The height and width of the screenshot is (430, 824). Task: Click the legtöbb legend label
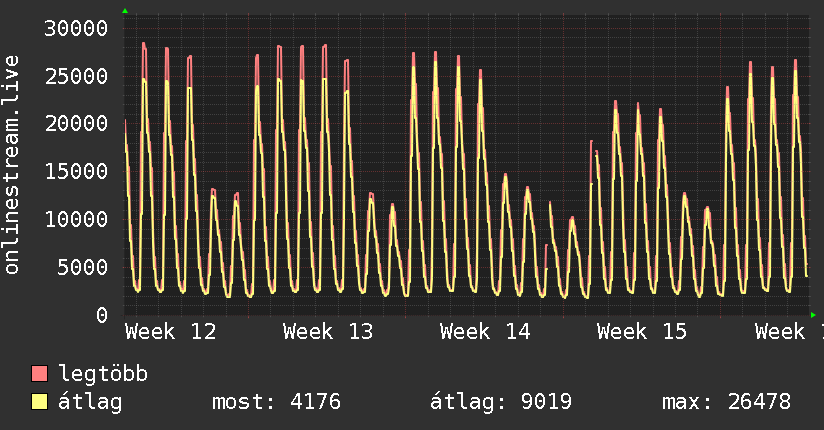pos(103,374)
